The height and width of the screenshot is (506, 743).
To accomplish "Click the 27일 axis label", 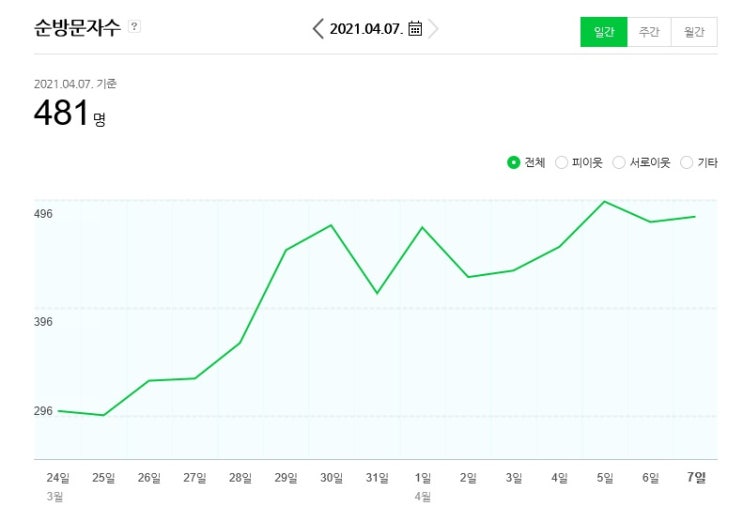I will tap(195, 478).
